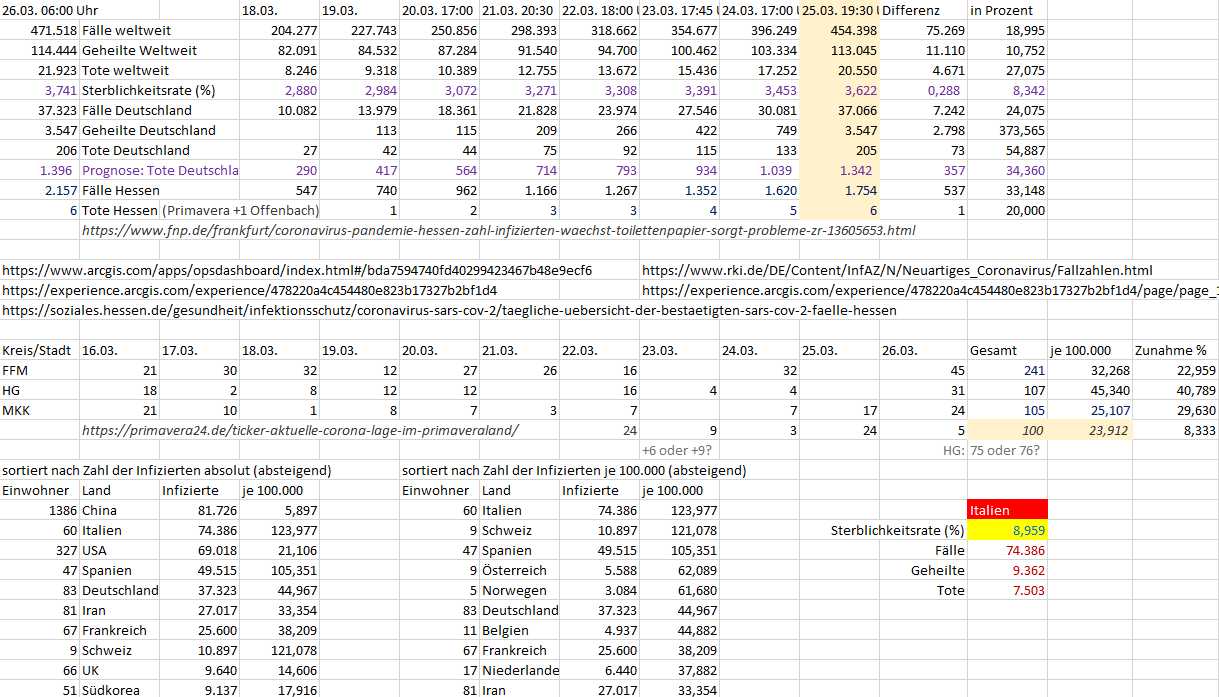Click the "Österreich" country cell
This screenshot has width=1219, height=697.
click(511, 570)
